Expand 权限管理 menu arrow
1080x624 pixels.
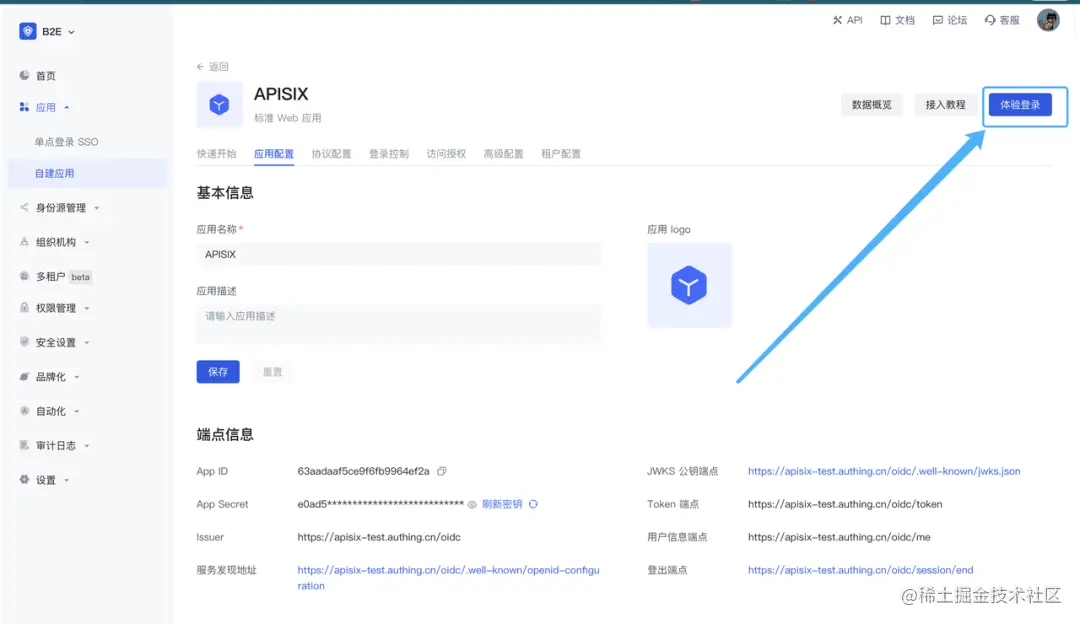pyautogui.click(x=87, y=309)
